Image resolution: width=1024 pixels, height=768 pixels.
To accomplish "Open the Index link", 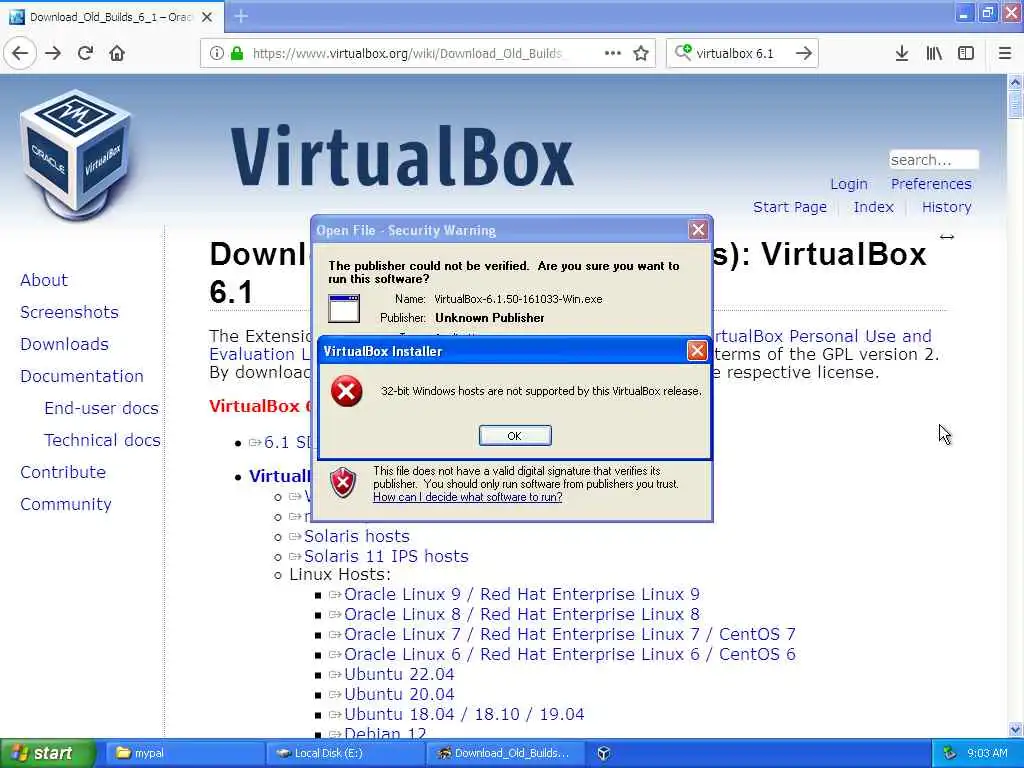I will click(873, 207).
